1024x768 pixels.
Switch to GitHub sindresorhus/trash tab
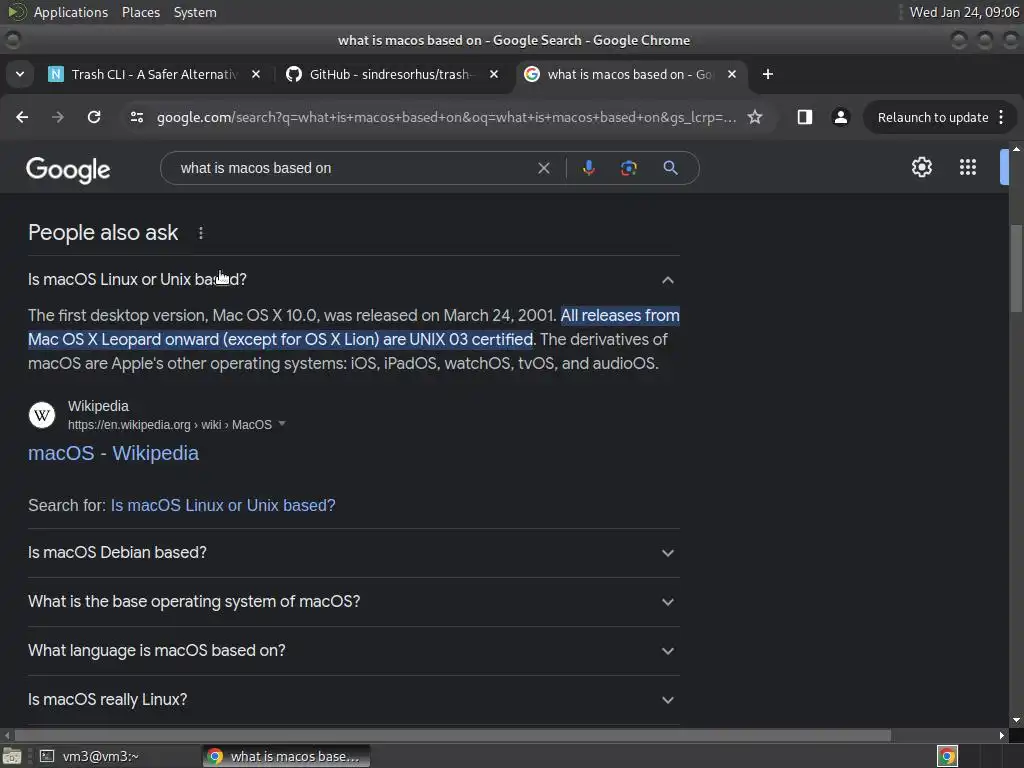click(x=392, y=74)
